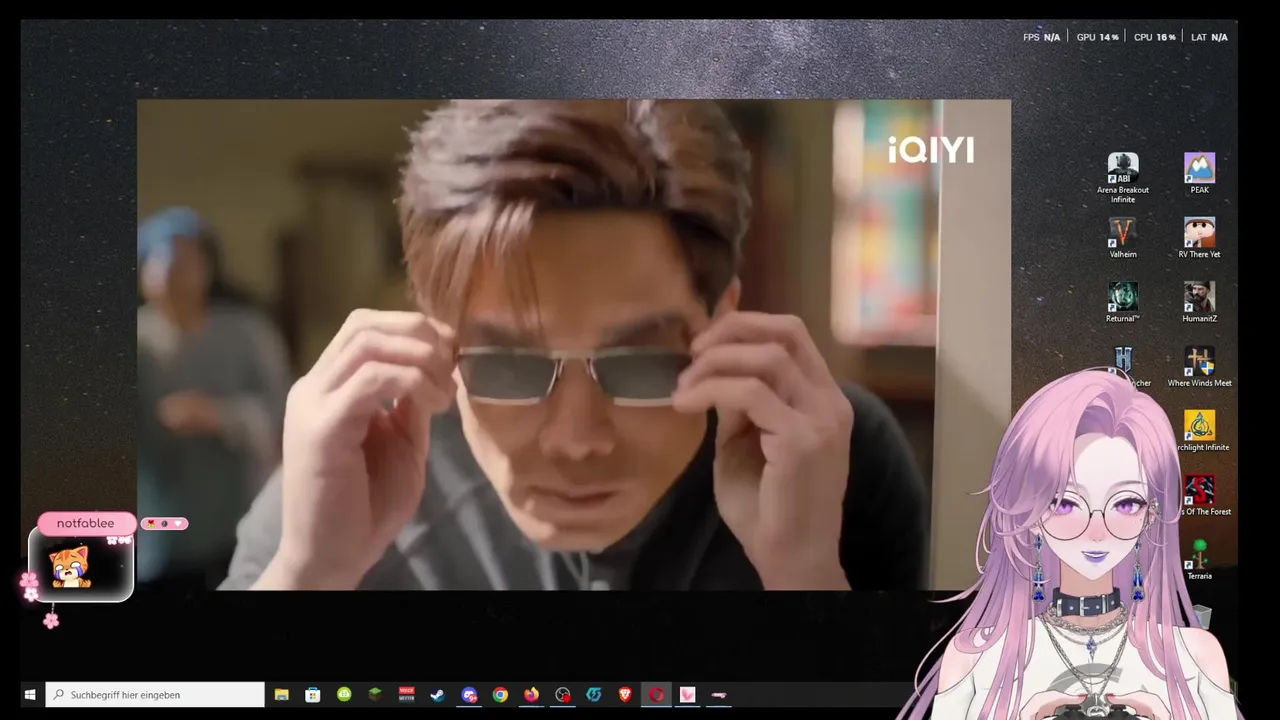Open Brave browser from the taskbar

click(625, 694)
